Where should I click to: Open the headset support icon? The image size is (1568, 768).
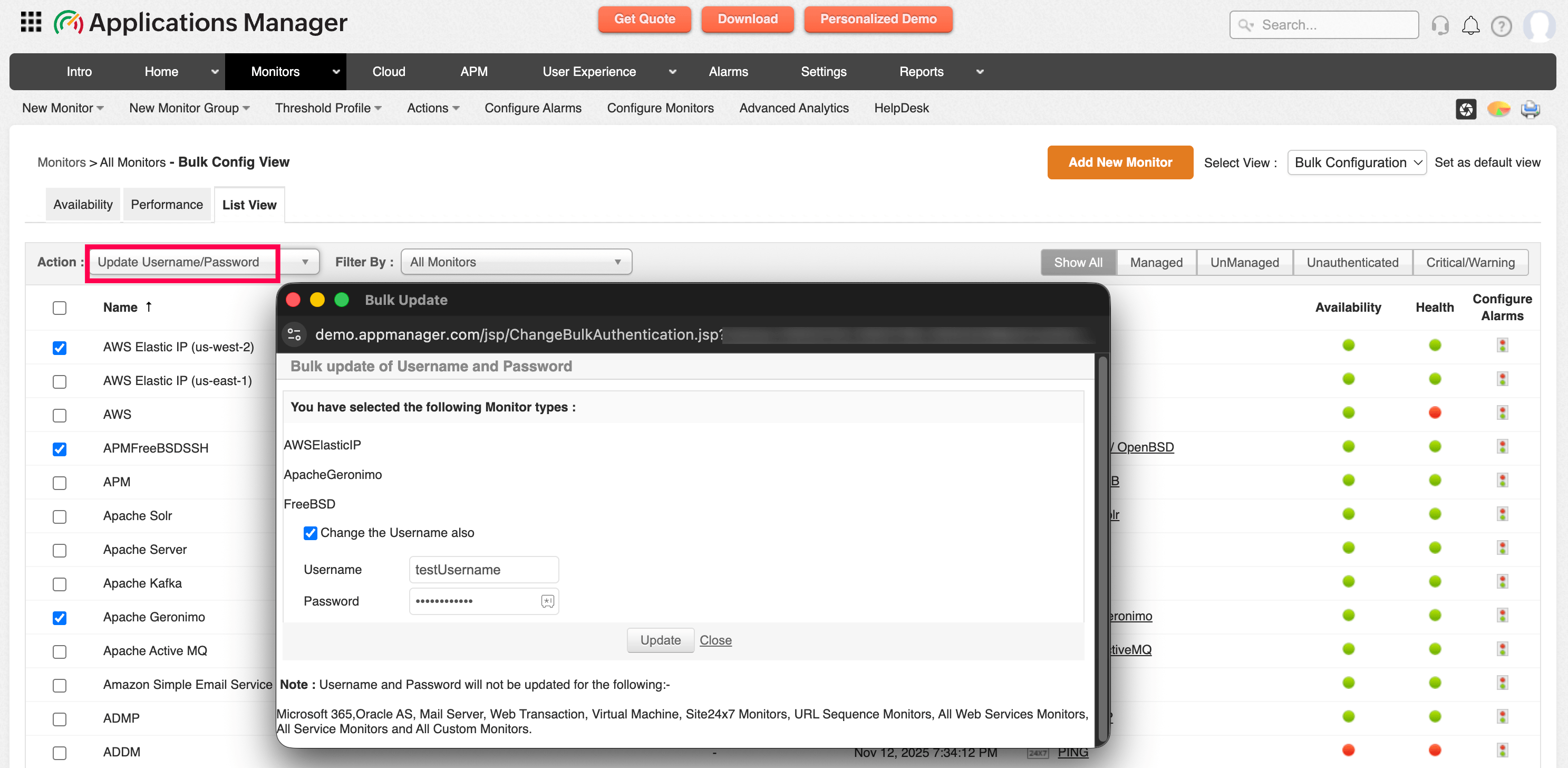click(x=1439, y=25)
